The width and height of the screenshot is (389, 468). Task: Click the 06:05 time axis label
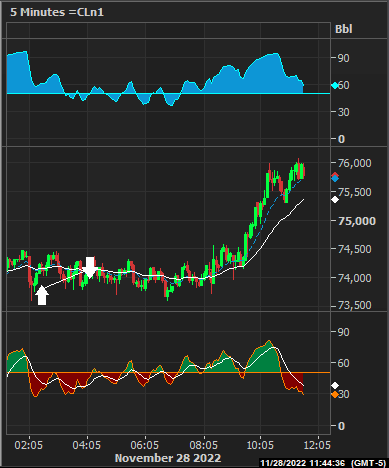[x=145, y=445]
